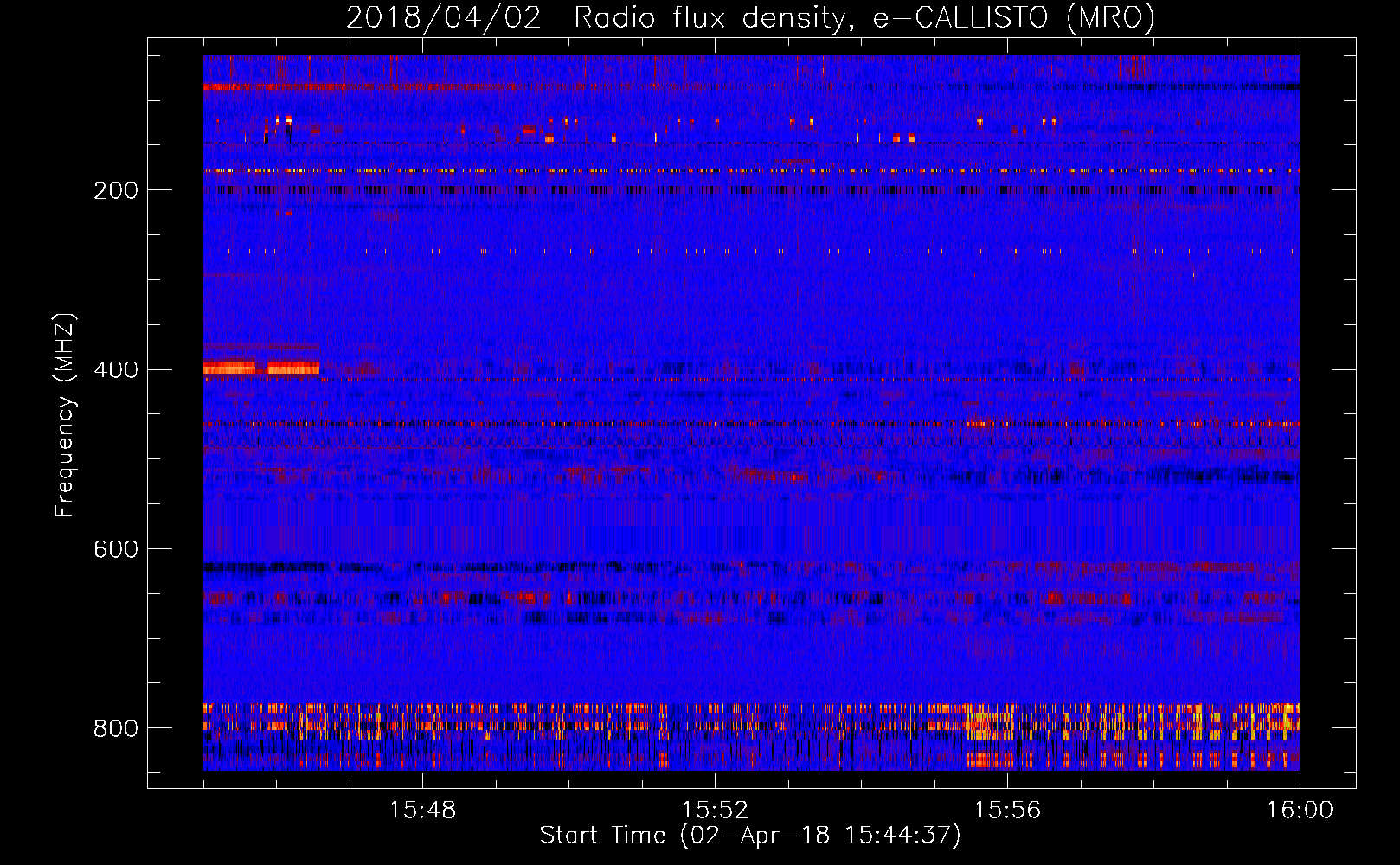The width and height of the screenshot is (1400, 865).
Task: Click the 800 frequency tick label
Action: tap(115, 729)
